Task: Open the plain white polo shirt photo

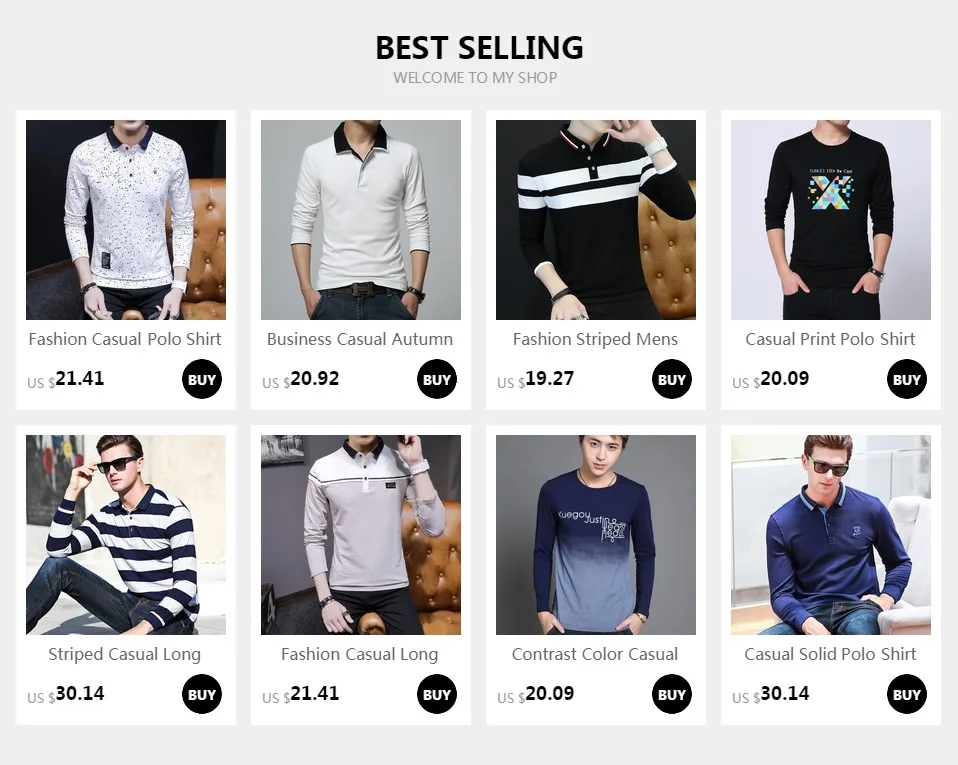Action: (x=361, y=220)
